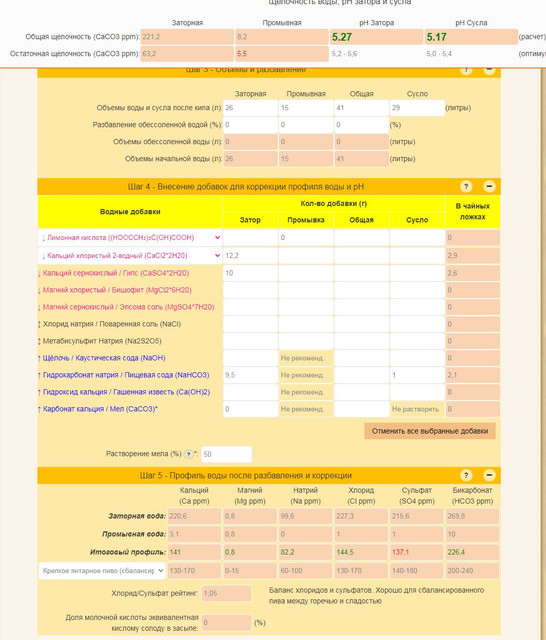Viewport: 546px width, 640px height.
Task: Click Отменить все выбранные добавки button
Action: (x=430, y=431)
